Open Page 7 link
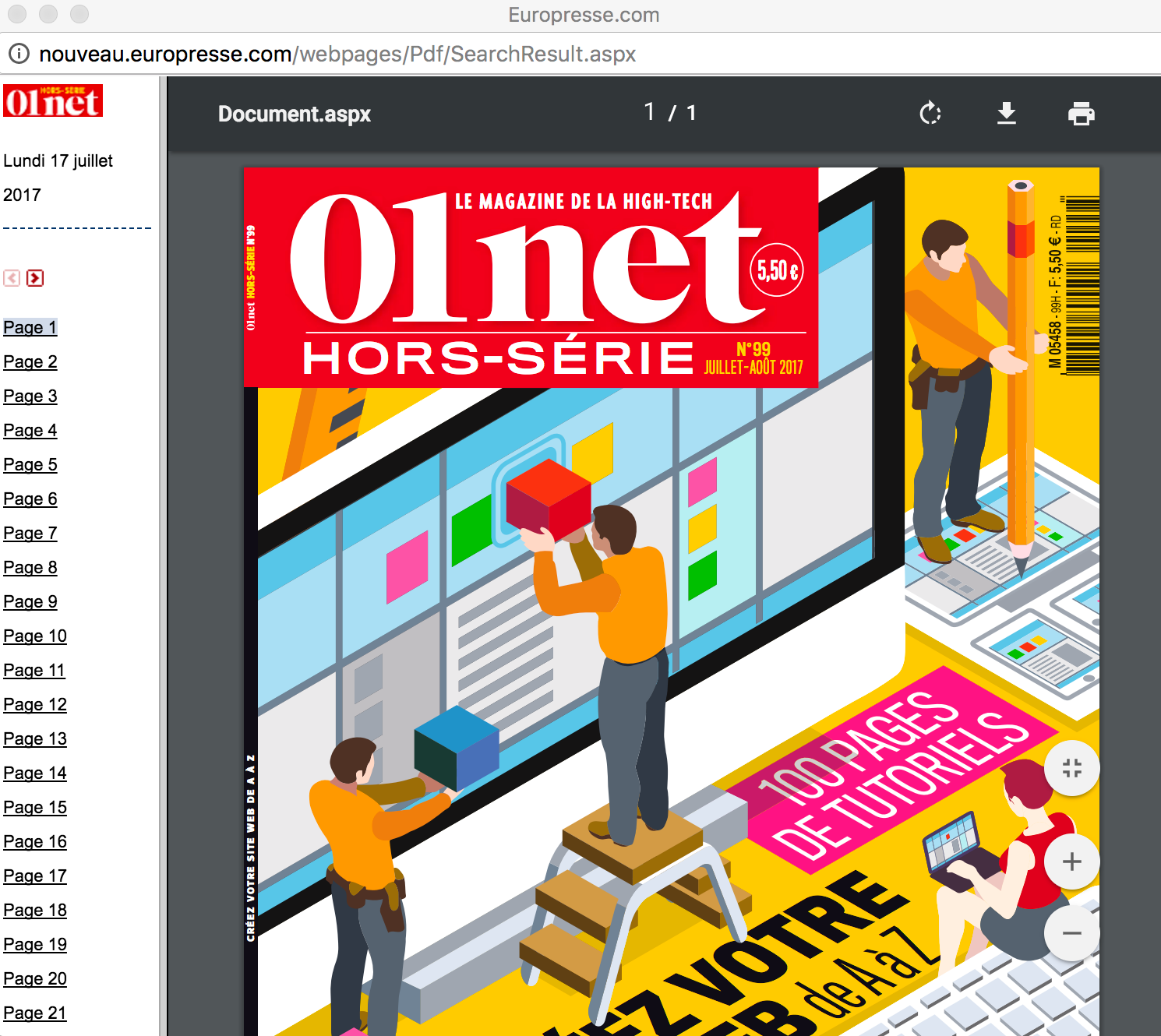This screenshot has height=1036, width=1161. click(x=30, y=533)
